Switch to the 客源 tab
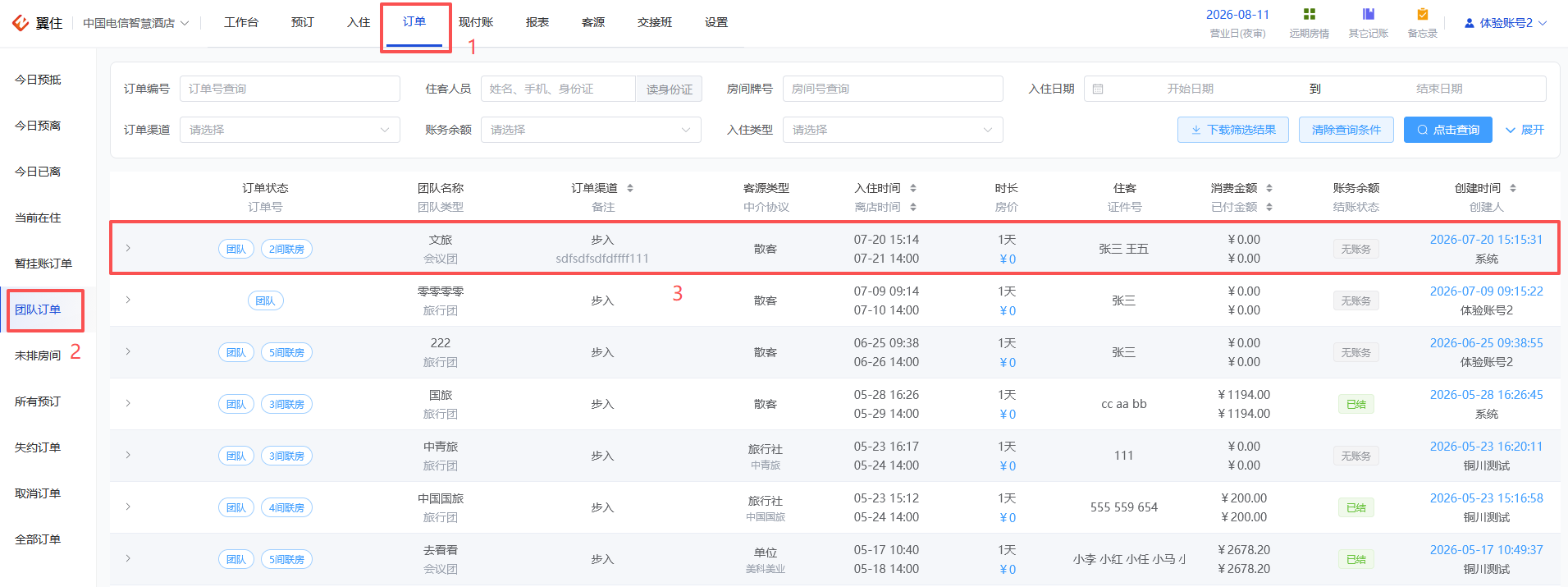The height and width of the screenshot is (587, 1568). pyautogui.click(x=593, y=22)
